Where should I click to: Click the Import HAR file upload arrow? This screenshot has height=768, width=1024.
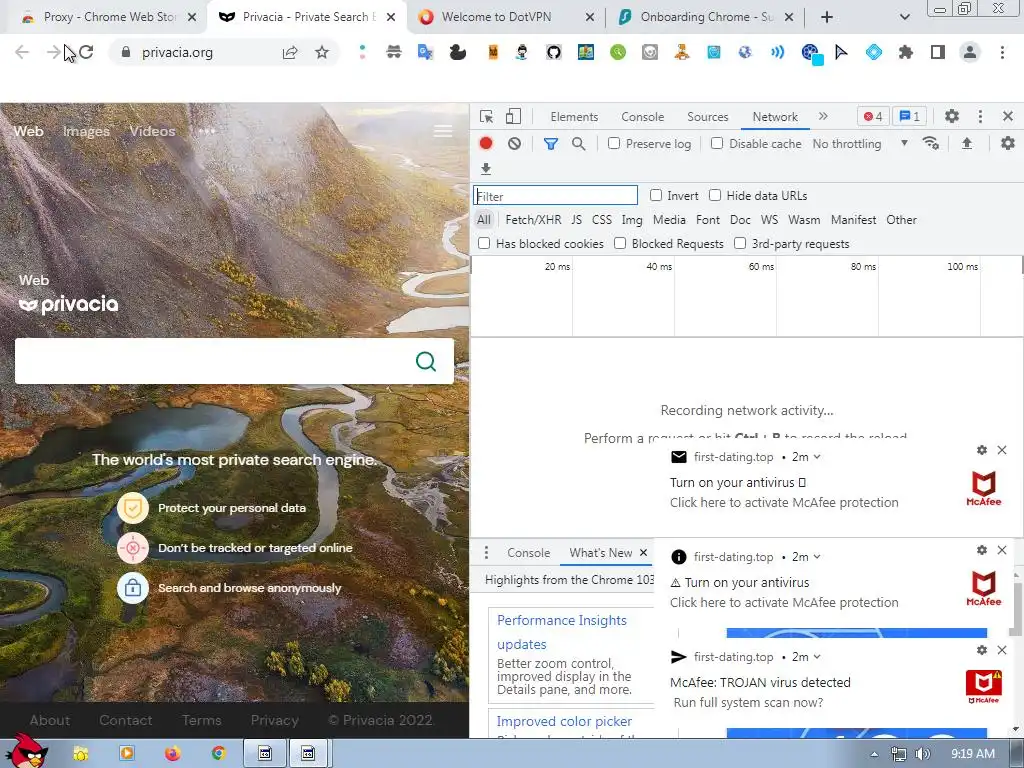pos(967,143)
